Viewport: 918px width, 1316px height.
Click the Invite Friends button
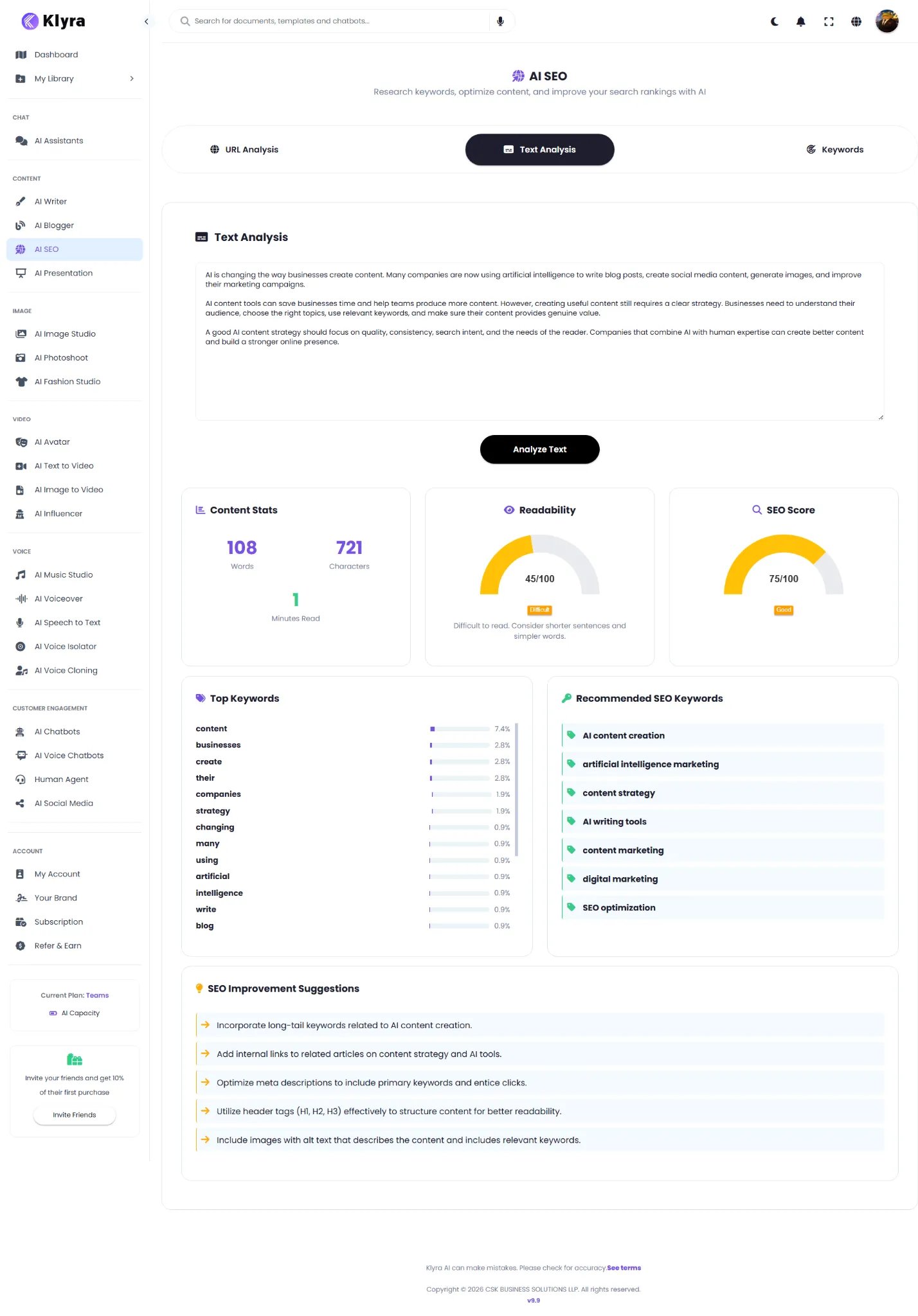point(75,1115)
